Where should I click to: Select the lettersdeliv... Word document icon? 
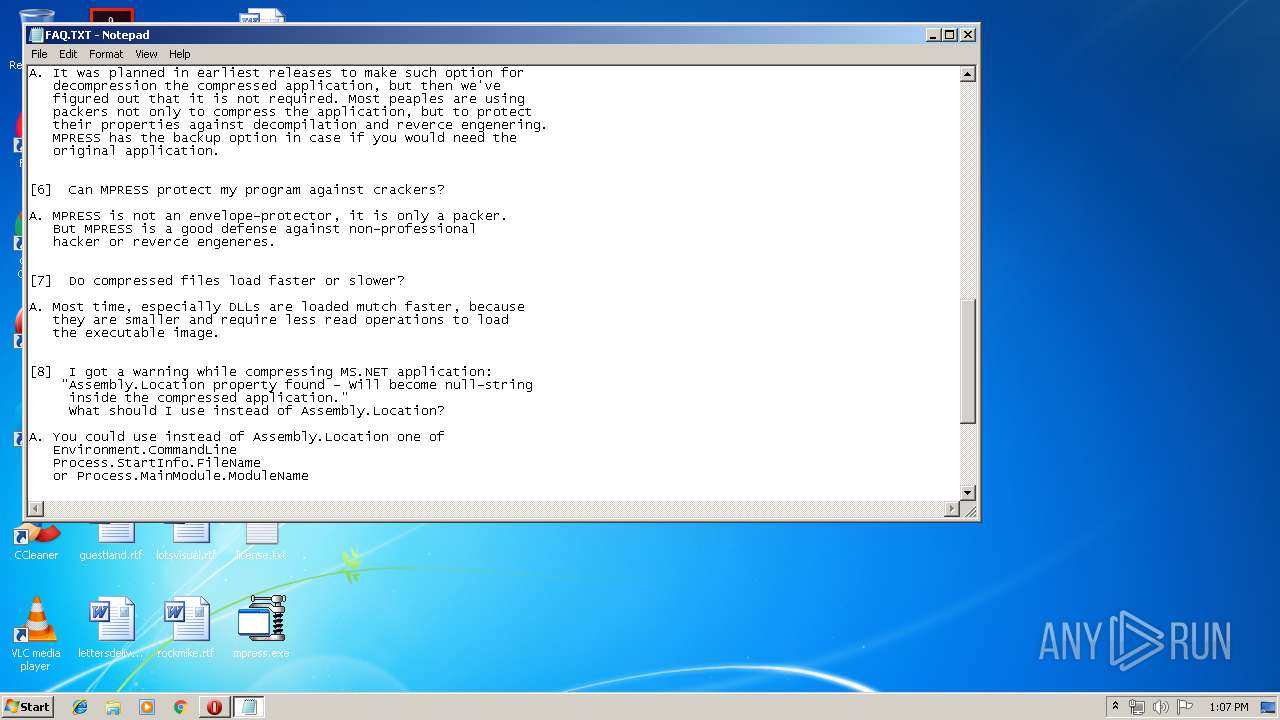(111, 628)
